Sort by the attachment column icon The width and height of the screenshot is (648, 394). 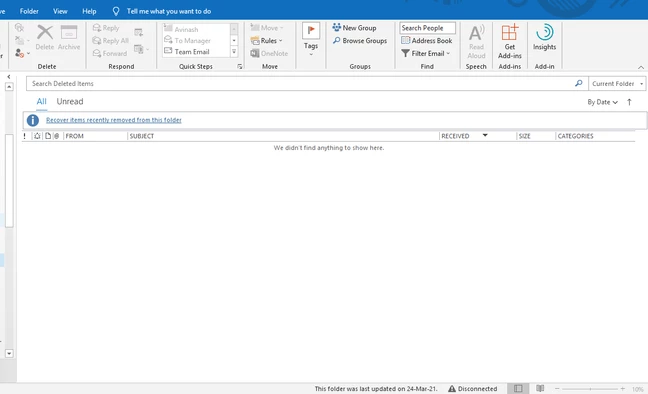(x=57, y=136)
